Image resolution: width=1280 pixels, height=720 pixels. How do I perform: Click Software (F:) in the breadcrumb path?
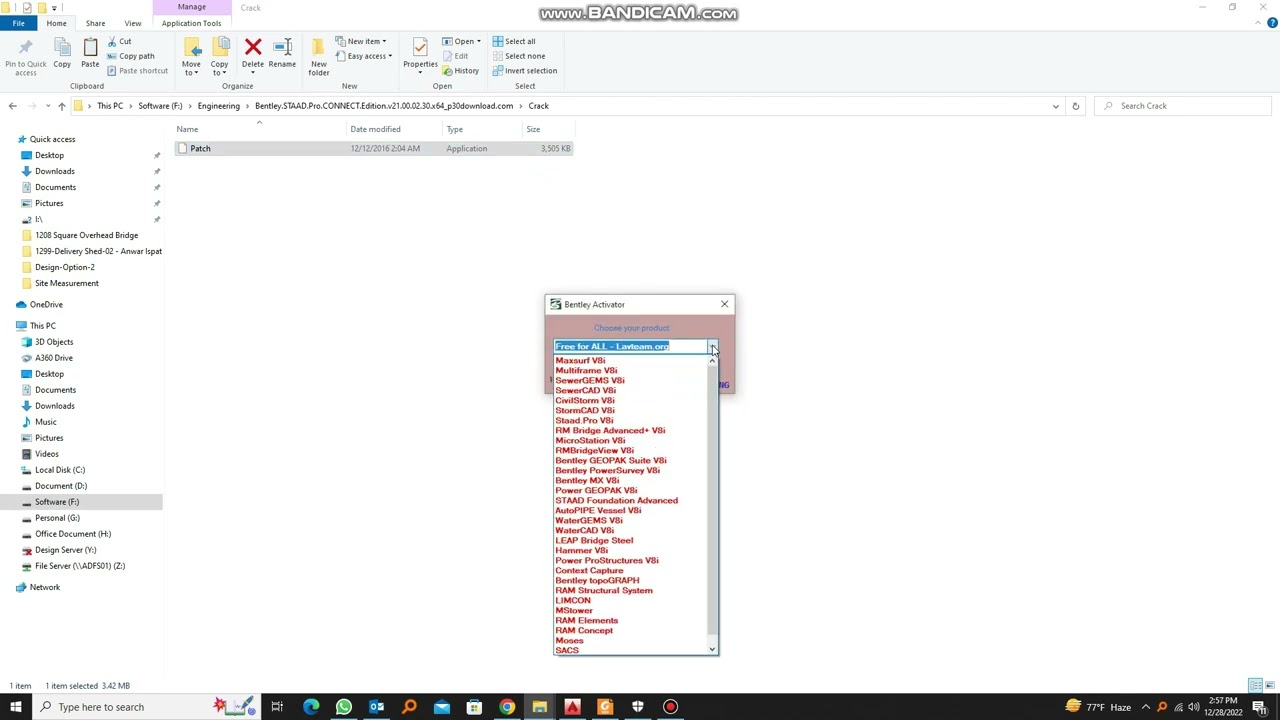point(160,106)
